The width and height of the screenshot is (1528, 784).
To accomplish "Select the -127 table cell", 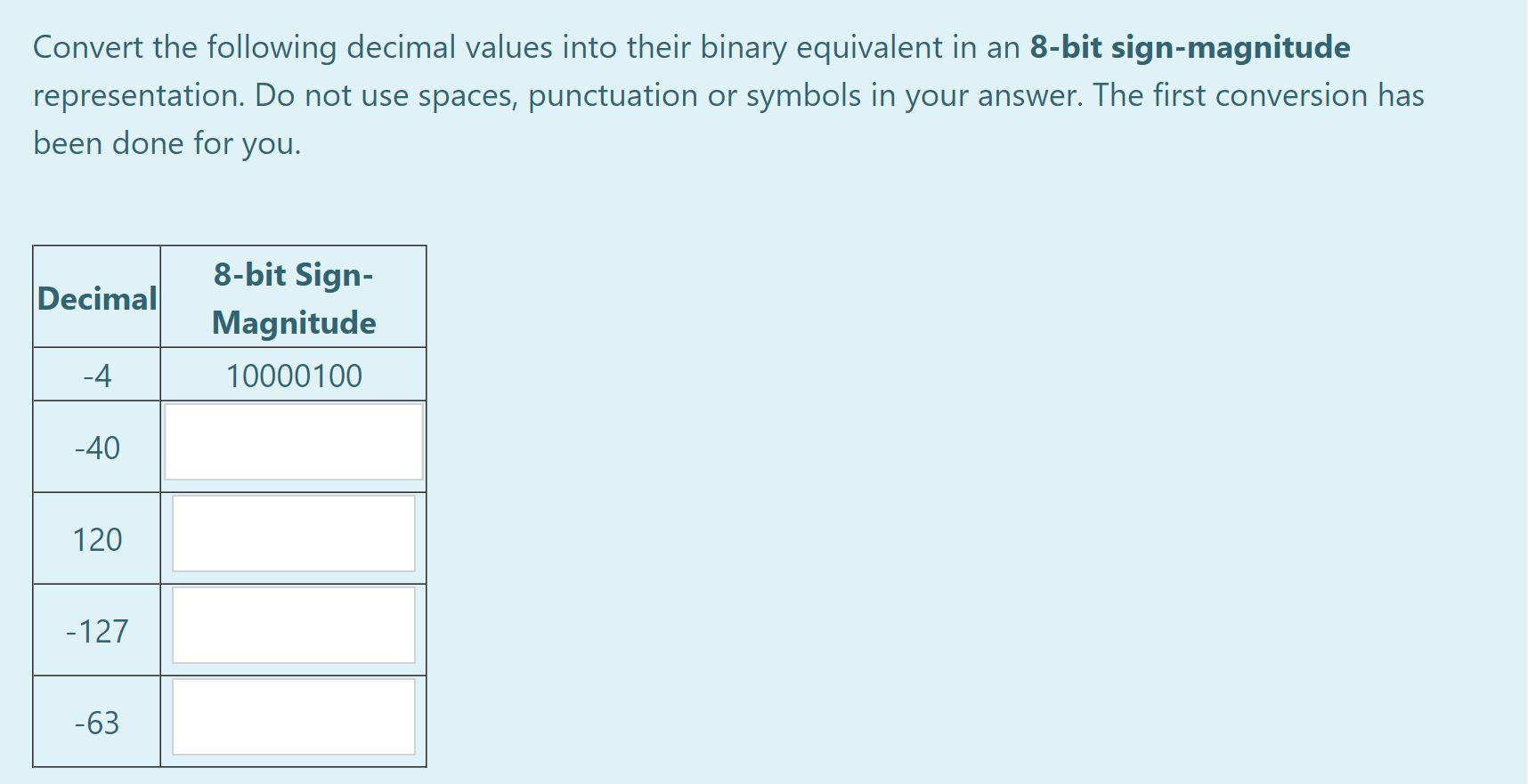I will (x=96, y=631).
